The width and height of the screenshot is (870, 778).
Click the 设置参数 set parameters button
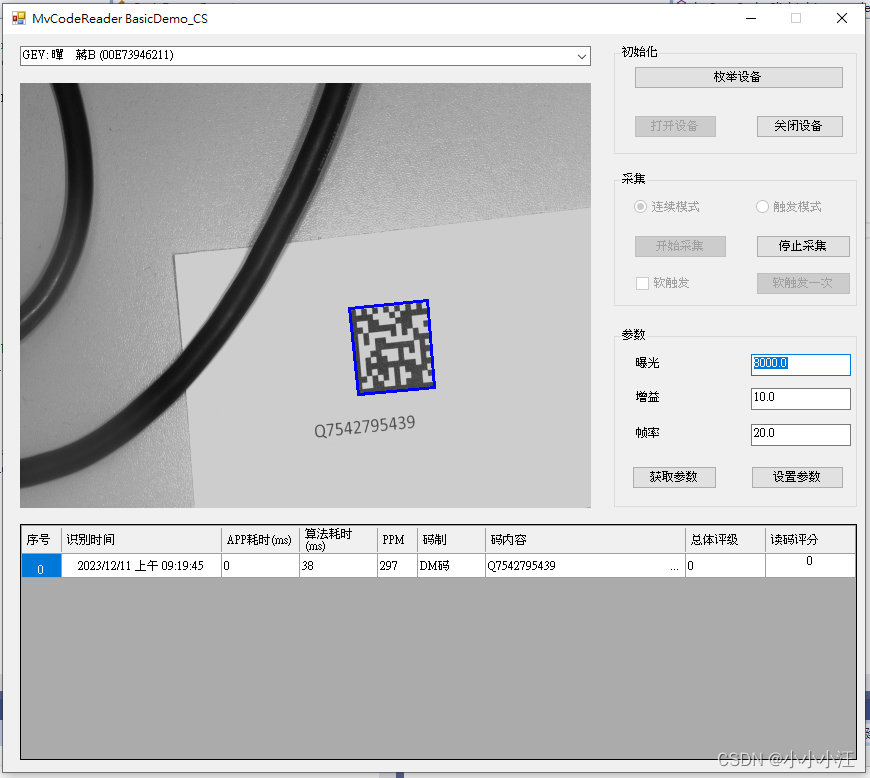click(797, 477)
